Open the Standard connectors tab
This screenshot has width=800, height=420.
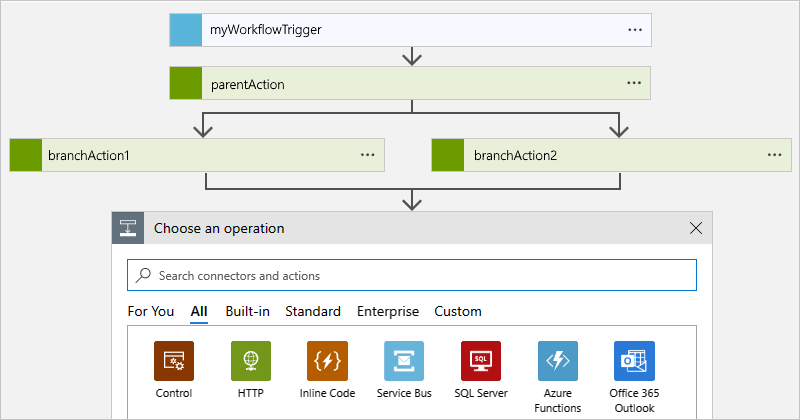pos(313,311)
